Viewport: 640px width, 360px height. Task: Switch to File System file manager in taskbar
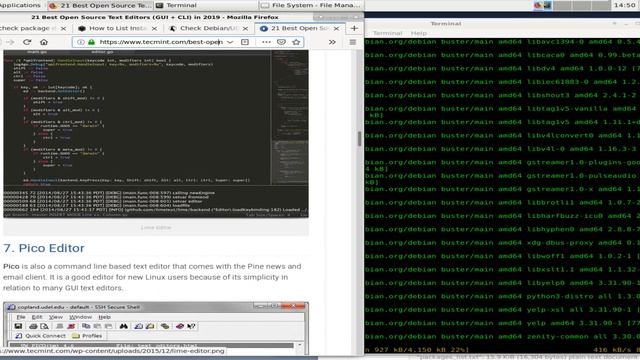[311, 5]
